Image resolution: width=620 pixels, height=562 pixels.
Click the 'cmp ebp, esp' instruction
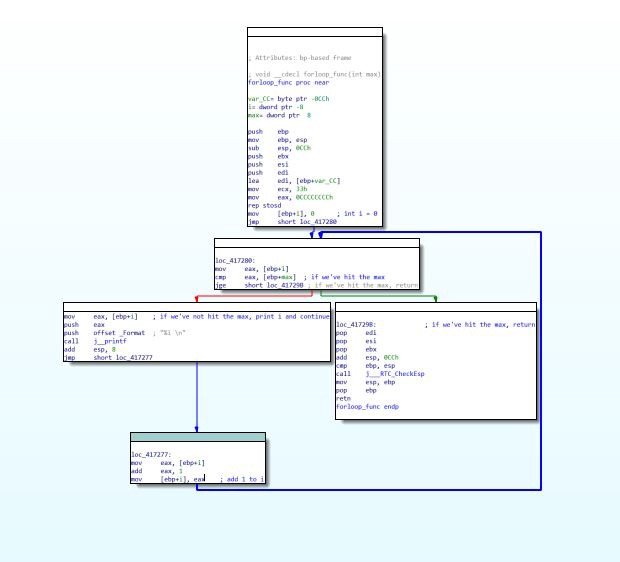(365, 366)
